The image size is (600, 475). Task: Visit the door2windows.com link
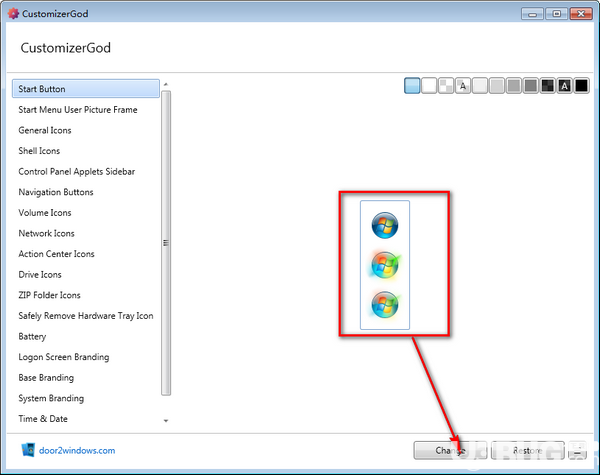pyautogui.click(x=77, y=451)
